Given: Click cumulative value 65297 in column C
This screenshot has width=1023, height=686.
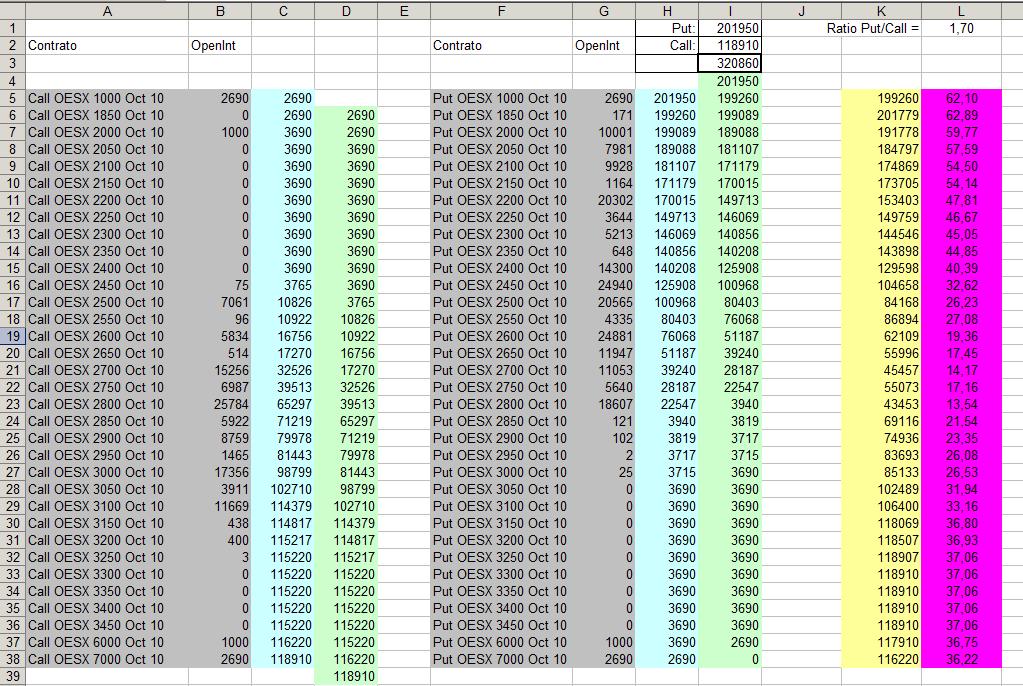Looking at the screenshot, I should (282, 404).
